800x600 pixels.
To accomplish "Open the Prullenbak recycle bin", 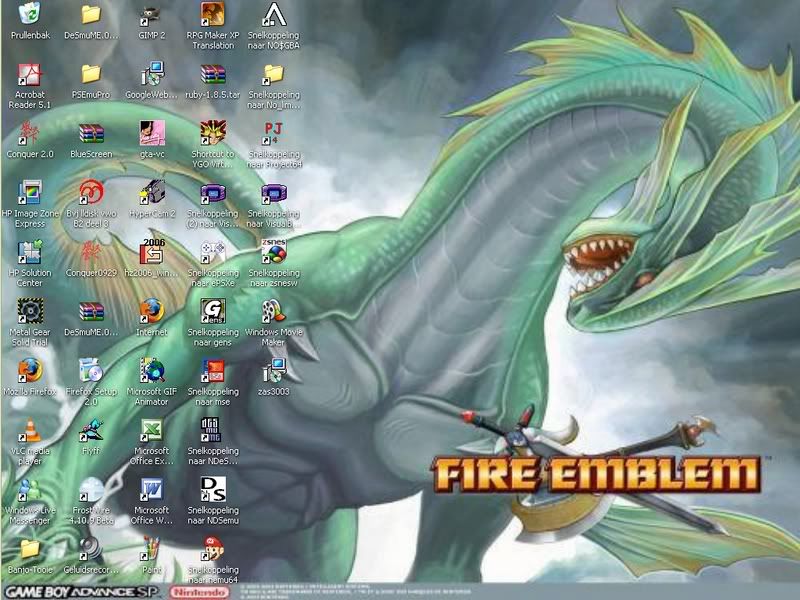I will point(30,14).
